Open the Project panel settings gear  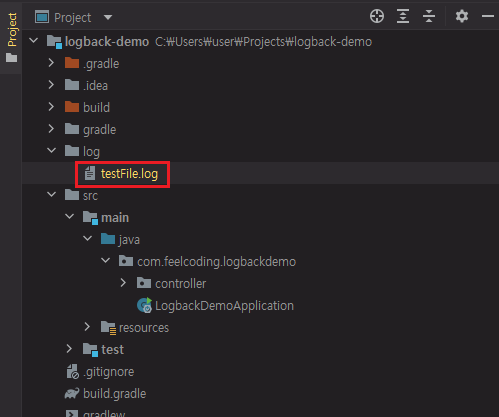pos(462,16)
